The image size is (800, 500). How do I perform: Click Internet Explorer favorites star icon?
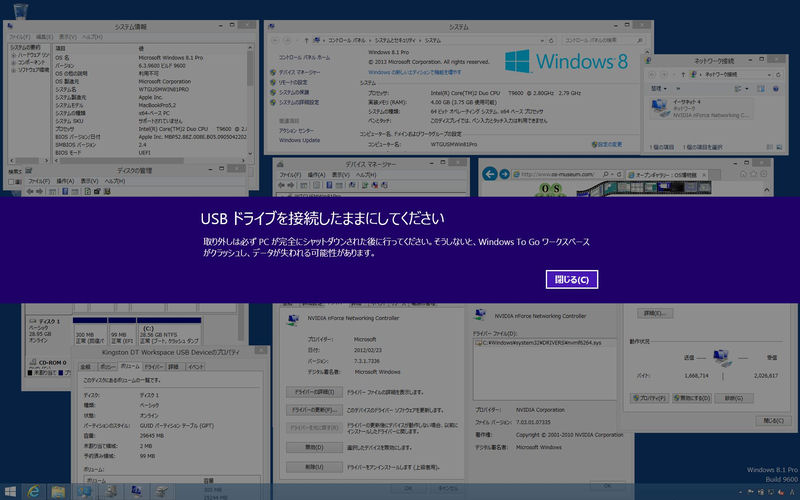[754, 174]
